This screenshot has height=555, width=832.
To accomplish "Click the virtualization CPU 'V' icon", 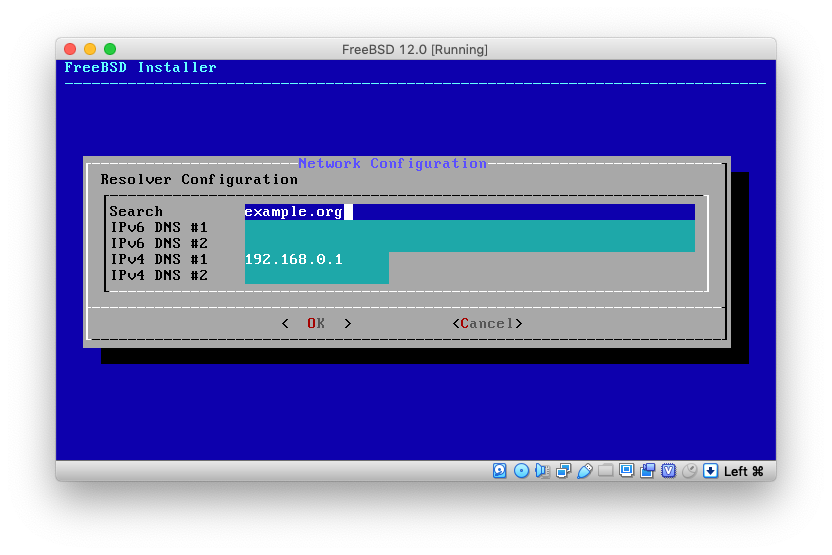I will pyautogui.click(x=669, y=471).
